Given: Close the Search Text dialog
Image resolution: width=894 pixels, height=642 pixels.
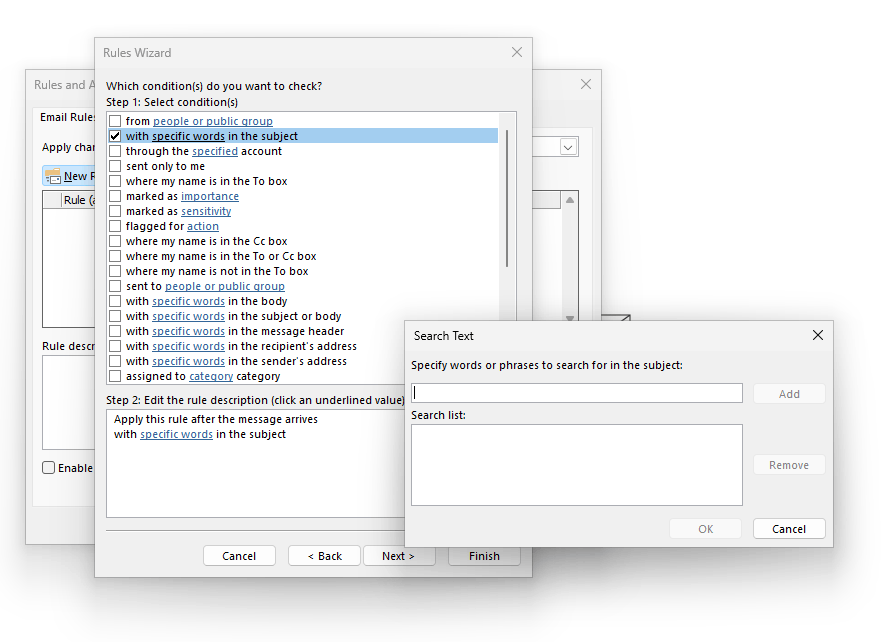Looking at the screenshot, I should tap(818, 335).
